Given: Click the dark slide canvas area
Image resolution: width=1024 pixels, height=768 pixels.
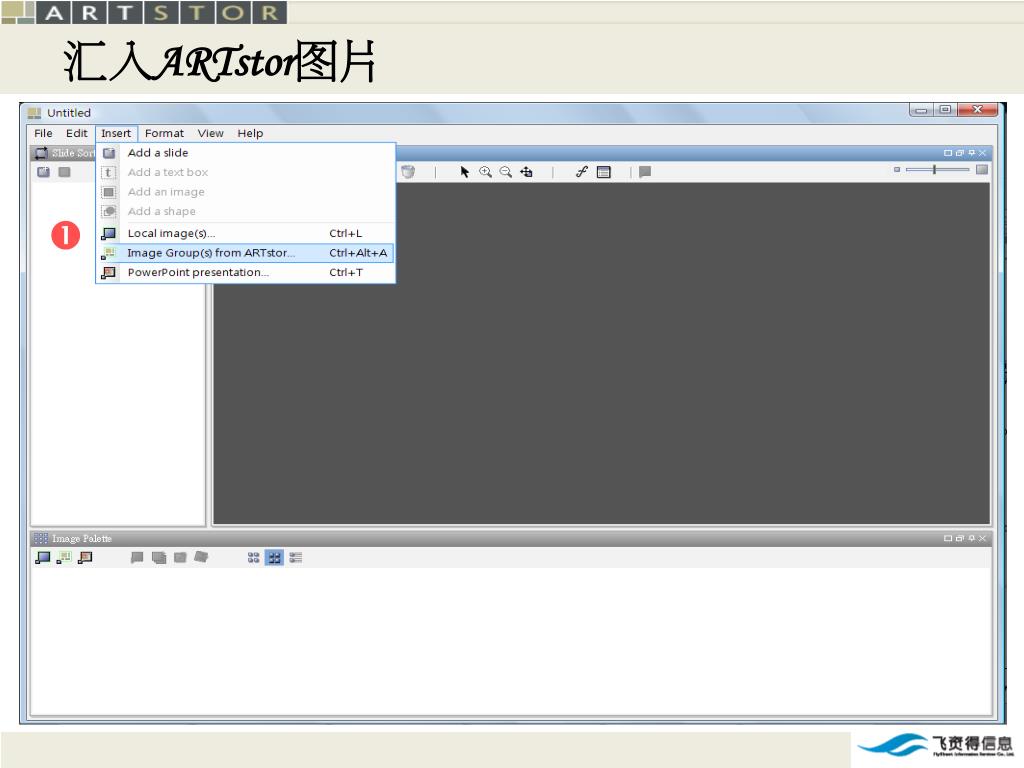Looking at the screenshot, I should tap(601, 353).
